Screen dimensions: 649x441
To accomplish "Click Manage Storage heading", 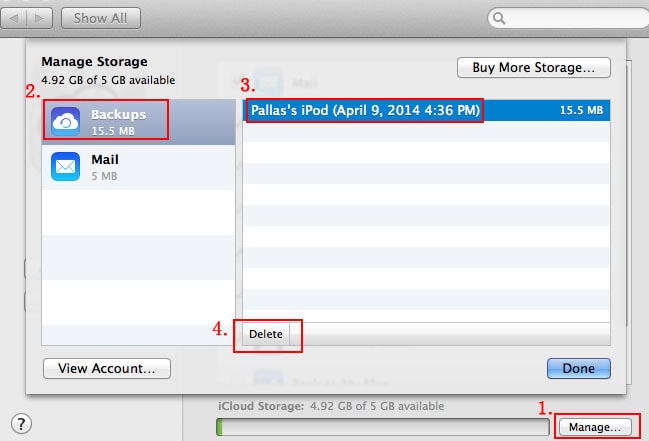I will tap(94, 62).
